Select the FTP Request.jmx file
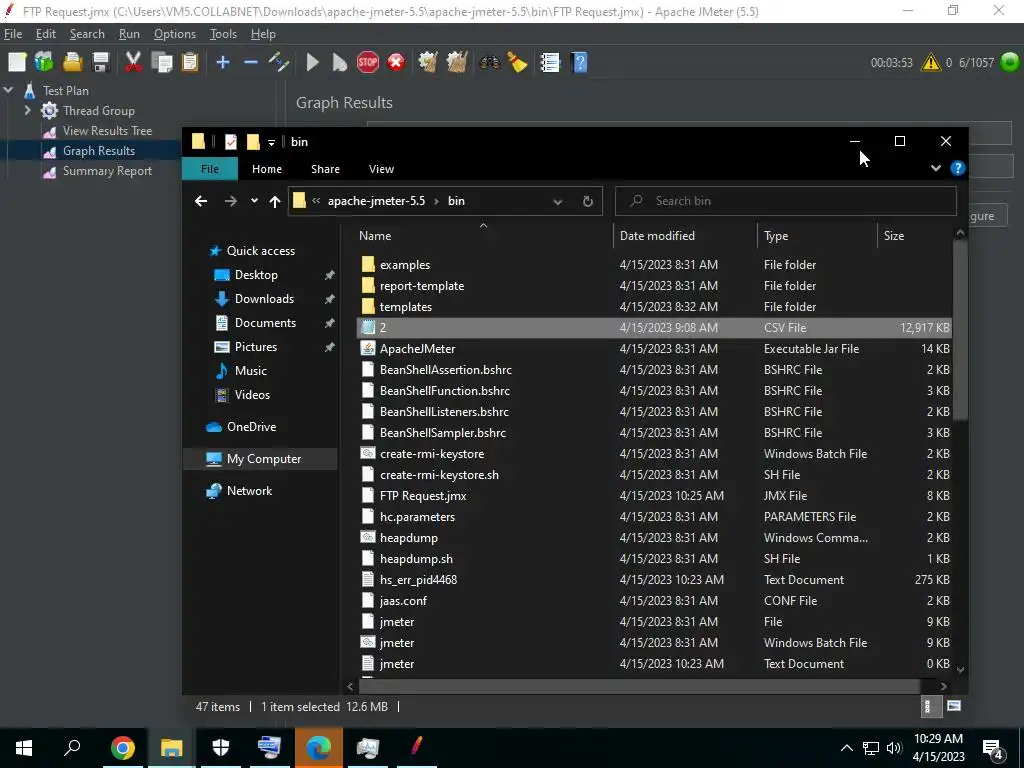The width and height of the screenshot is (1024, 768). click(x=654, y=496)
